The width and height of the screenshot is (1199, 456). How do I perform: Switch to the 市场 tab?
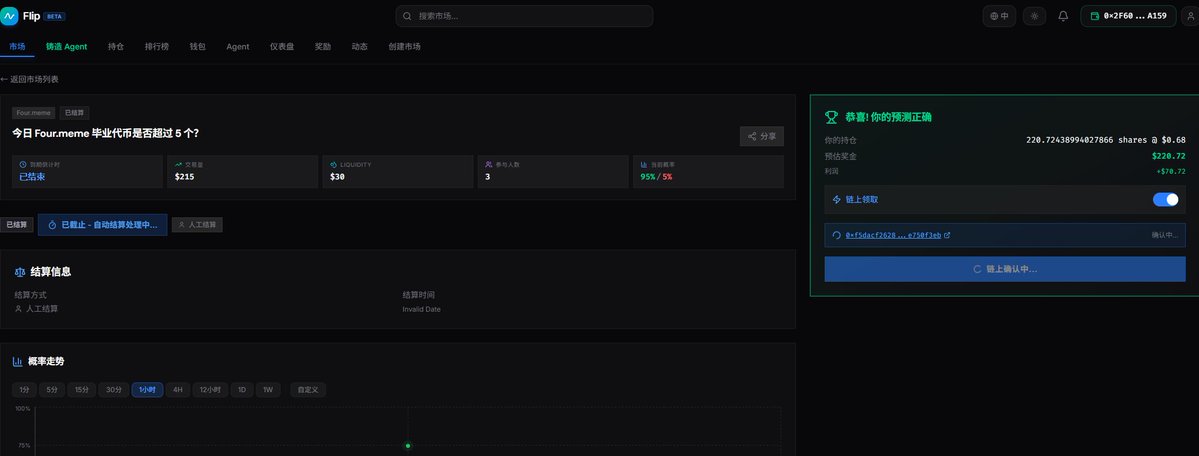(17, 47)
